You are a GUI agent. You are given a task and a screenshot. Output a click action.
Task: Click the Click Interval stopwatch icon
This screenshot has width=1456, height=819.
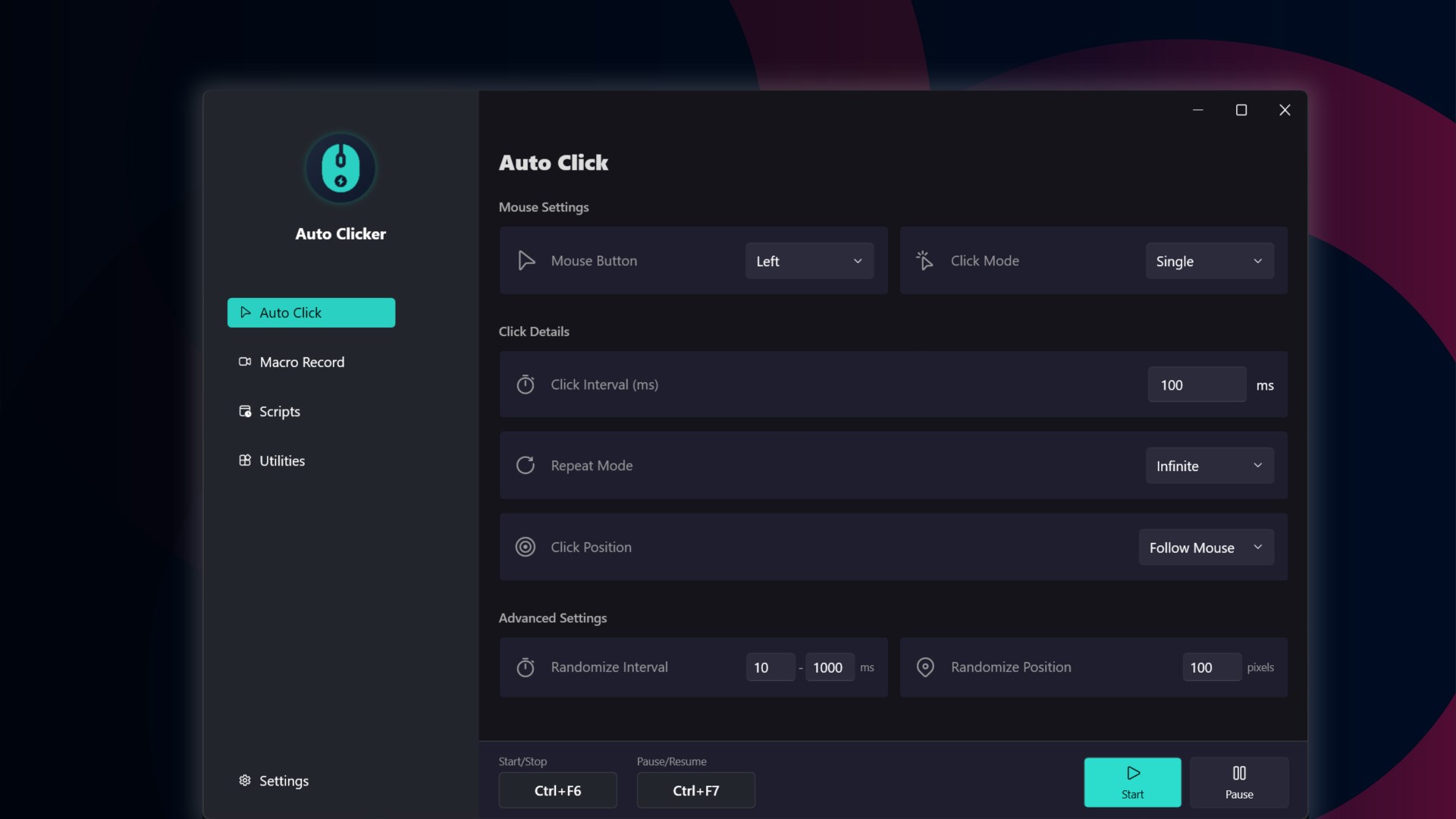click(x=526, y=384)
